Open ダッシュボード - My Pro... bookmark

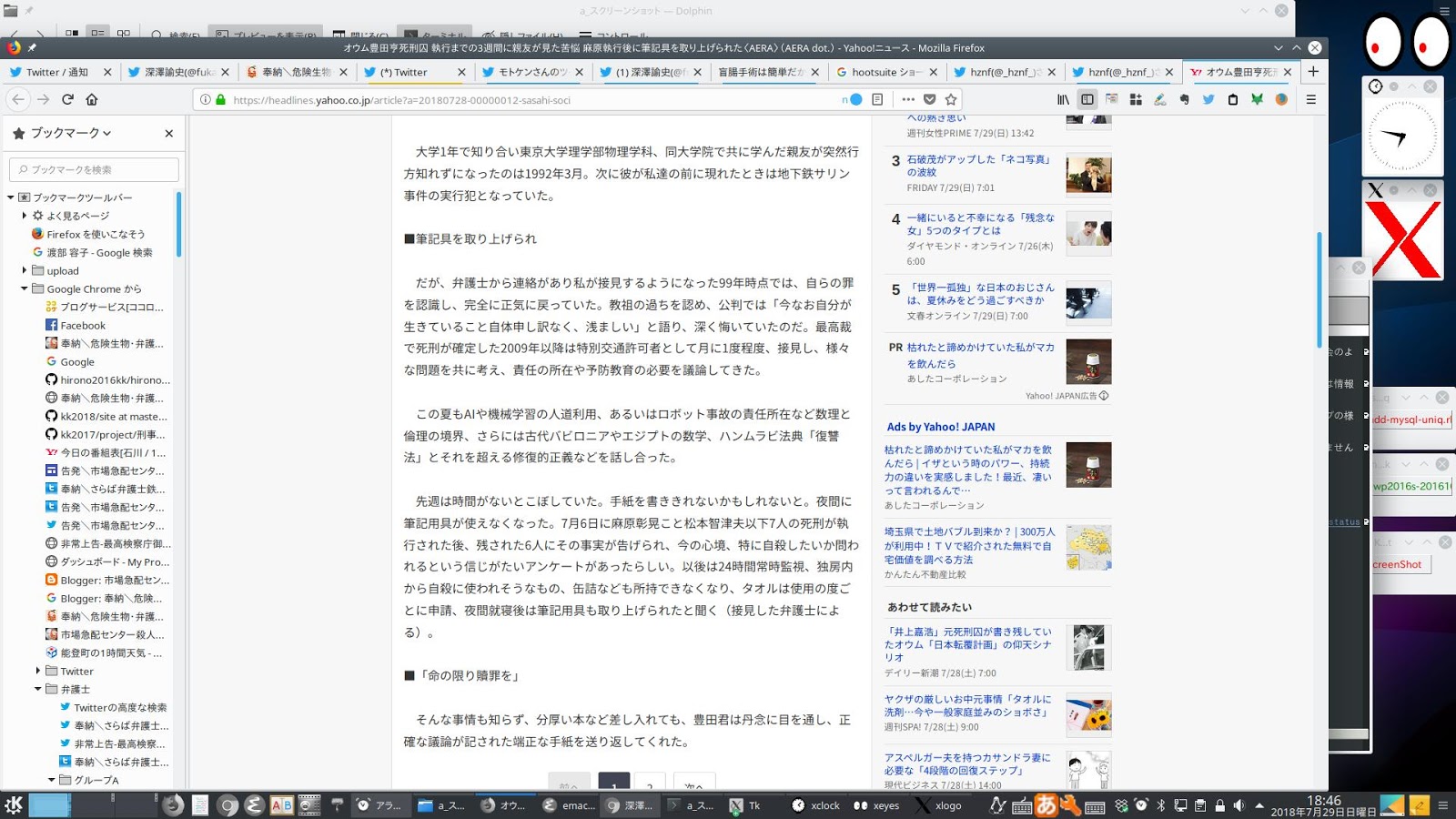click(107, 561)
